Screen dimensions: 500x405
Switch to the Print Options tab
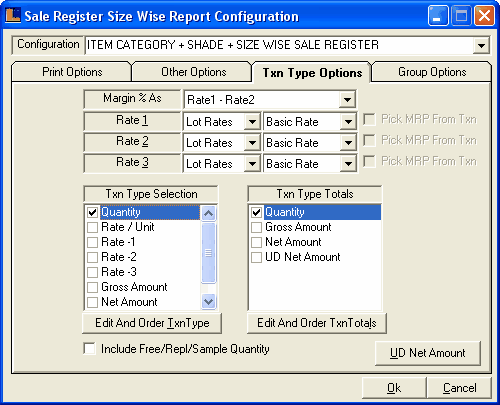[x=72, y=72]
